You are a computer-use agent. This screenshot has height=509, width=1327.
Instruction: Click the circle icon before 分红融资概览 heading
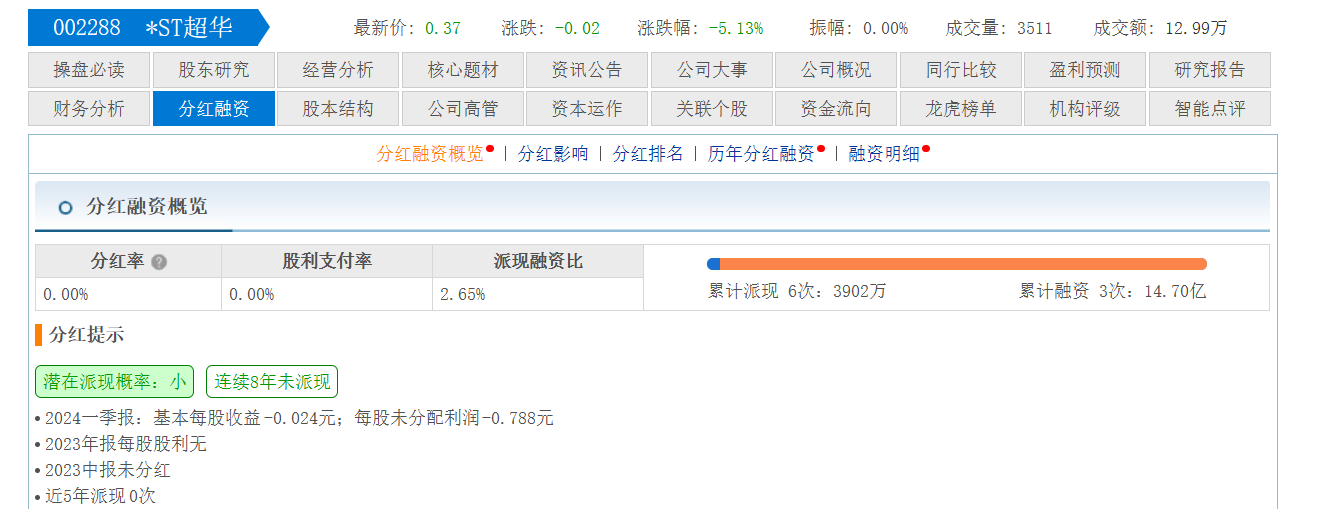pos(66,208)
